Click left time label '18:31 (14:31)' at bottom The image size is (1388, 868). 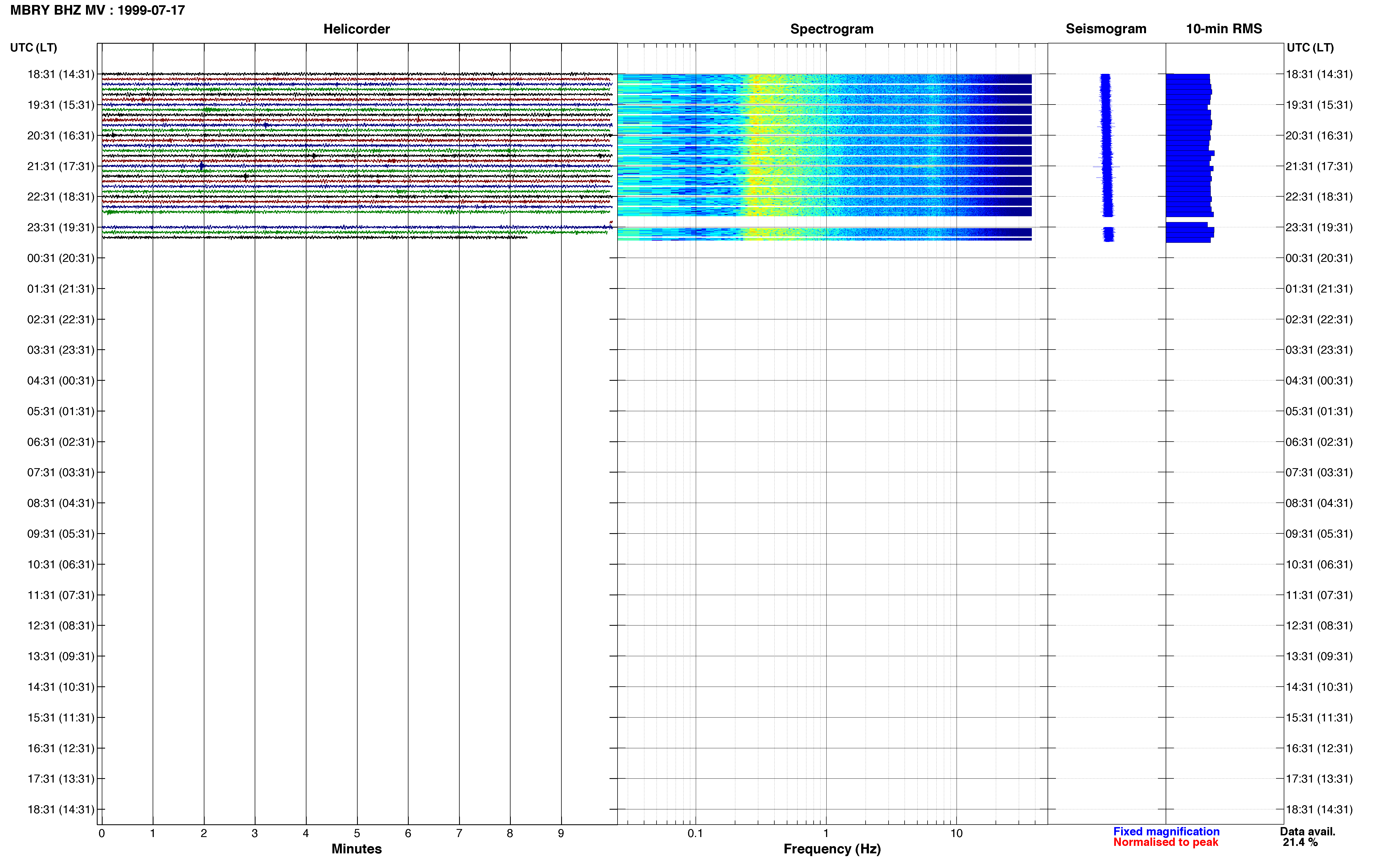pyautogui.click(x=61, y=809)
